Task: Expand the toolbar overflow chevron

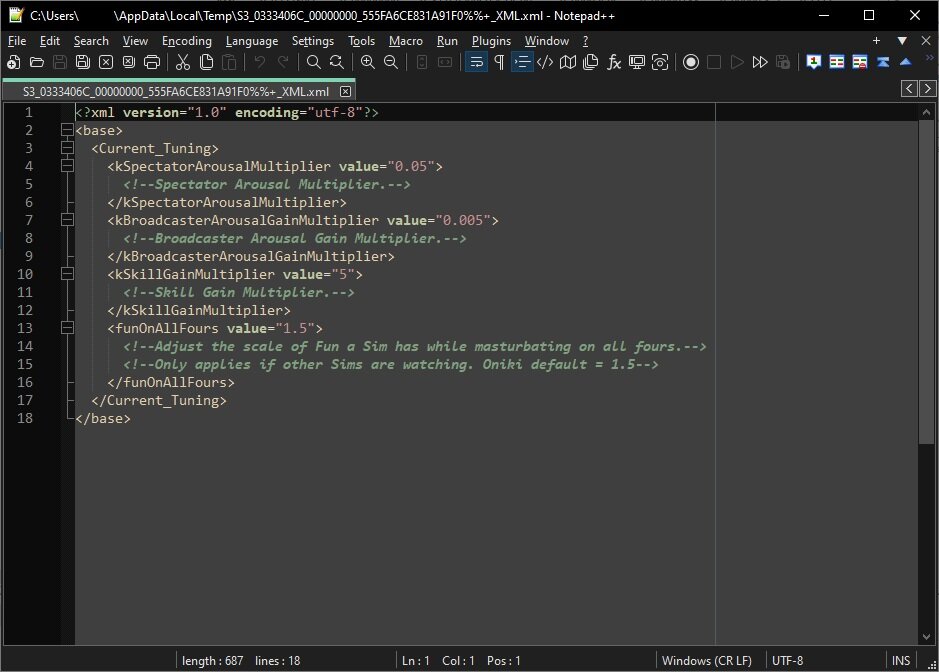Action: tap(929, 57)
